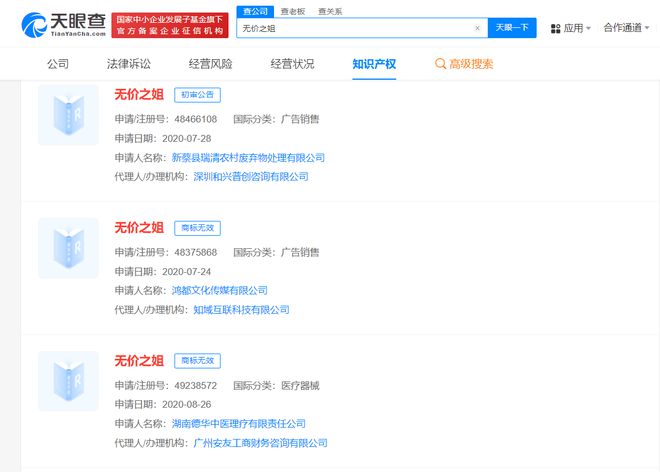
Task: Expand the 合作通道 dropdown
Action: point(626,28)
